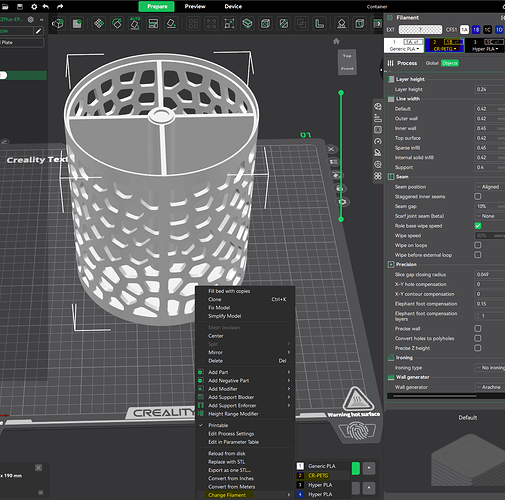
Task: Switch process settings to Global
Action: click(432, 63)
